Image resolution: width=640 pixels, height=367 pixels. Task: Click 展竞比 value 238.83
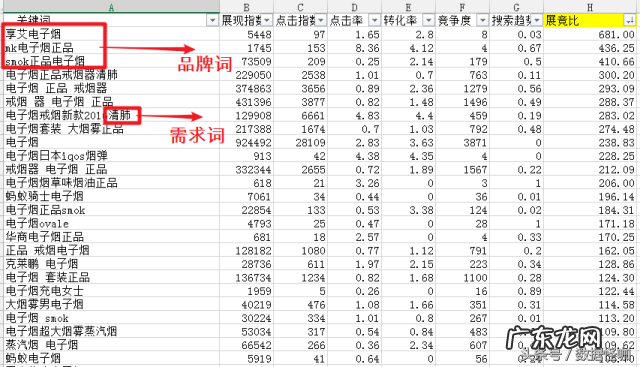point(616,142)
